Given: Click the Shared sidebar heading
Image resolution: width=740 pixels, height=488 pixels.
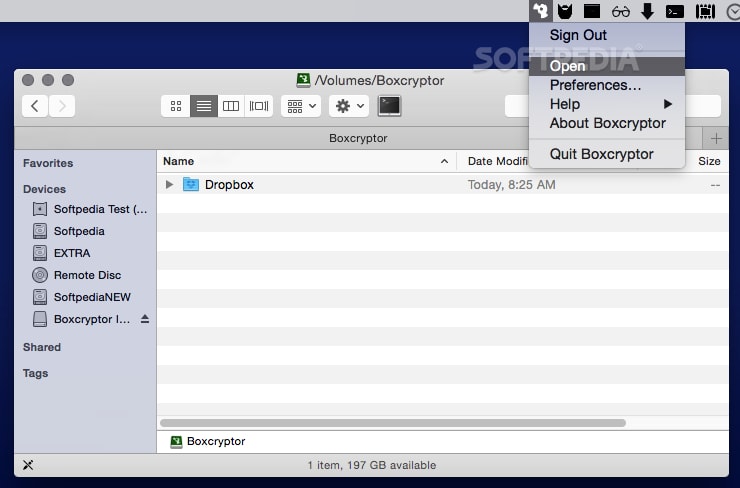Looking at the screenshot, I should pyautogui.click(x=42, y=347).
